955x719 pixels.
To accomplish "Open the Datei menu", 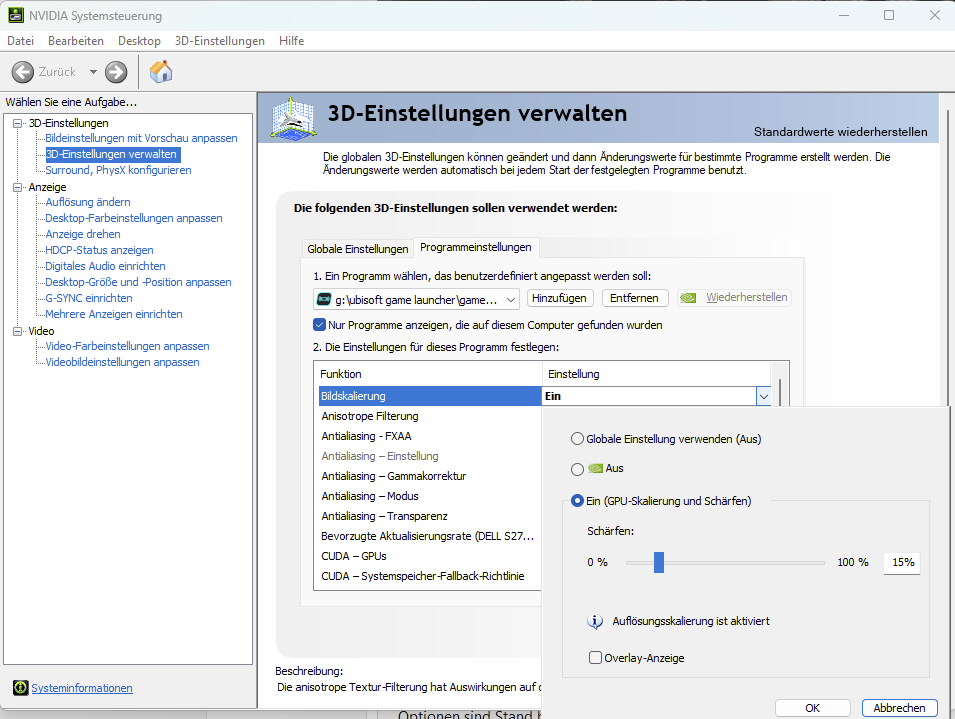I will pyautogui.click(x=20, y=41).
